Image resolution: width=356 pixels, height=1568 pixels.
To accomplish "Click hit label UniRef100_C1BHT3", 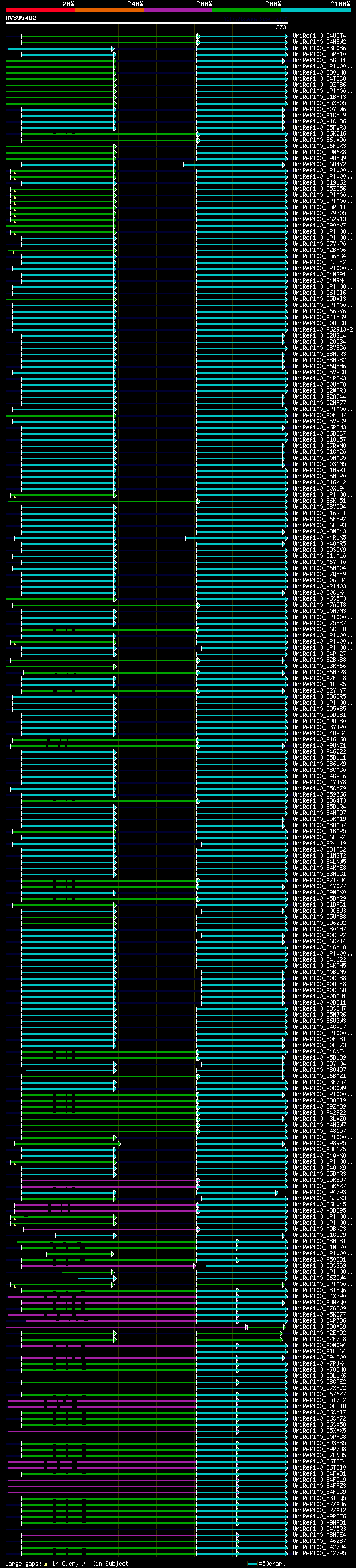I will click(319, 97).
